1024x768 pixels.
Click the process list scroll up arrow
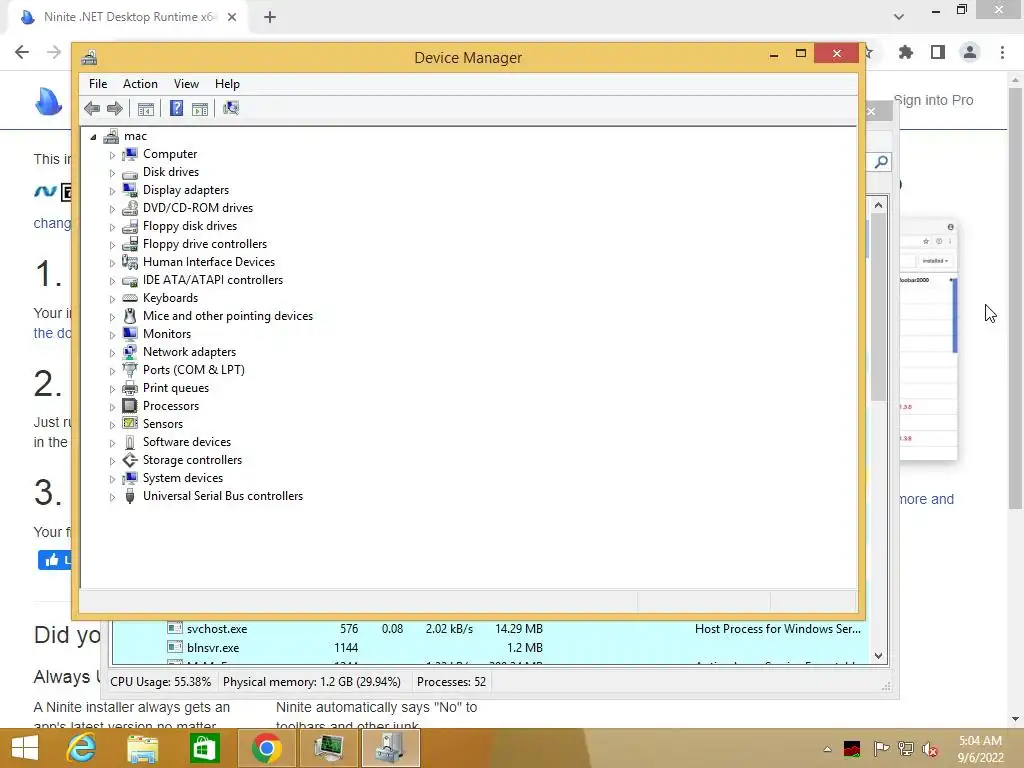(x=878, y=205)
